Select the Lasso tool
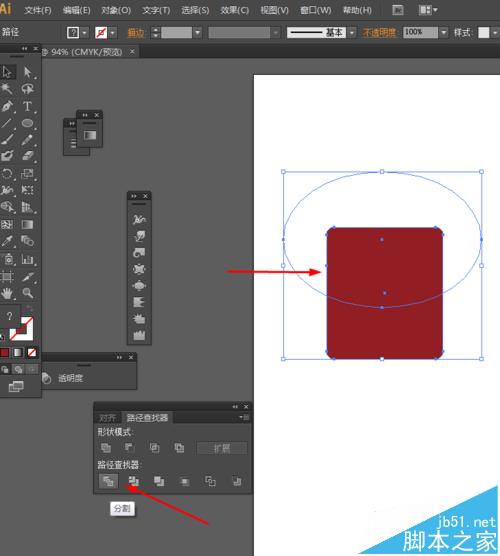This screenshot has height=556, width=500. coord(27,89)
